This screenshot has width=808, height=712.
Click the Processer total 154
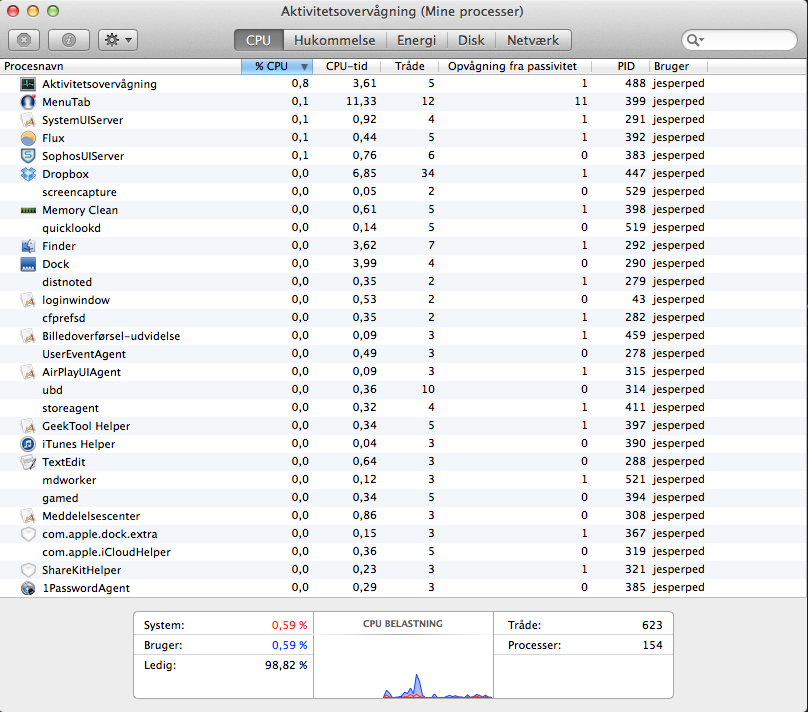[x=652, y=645]
